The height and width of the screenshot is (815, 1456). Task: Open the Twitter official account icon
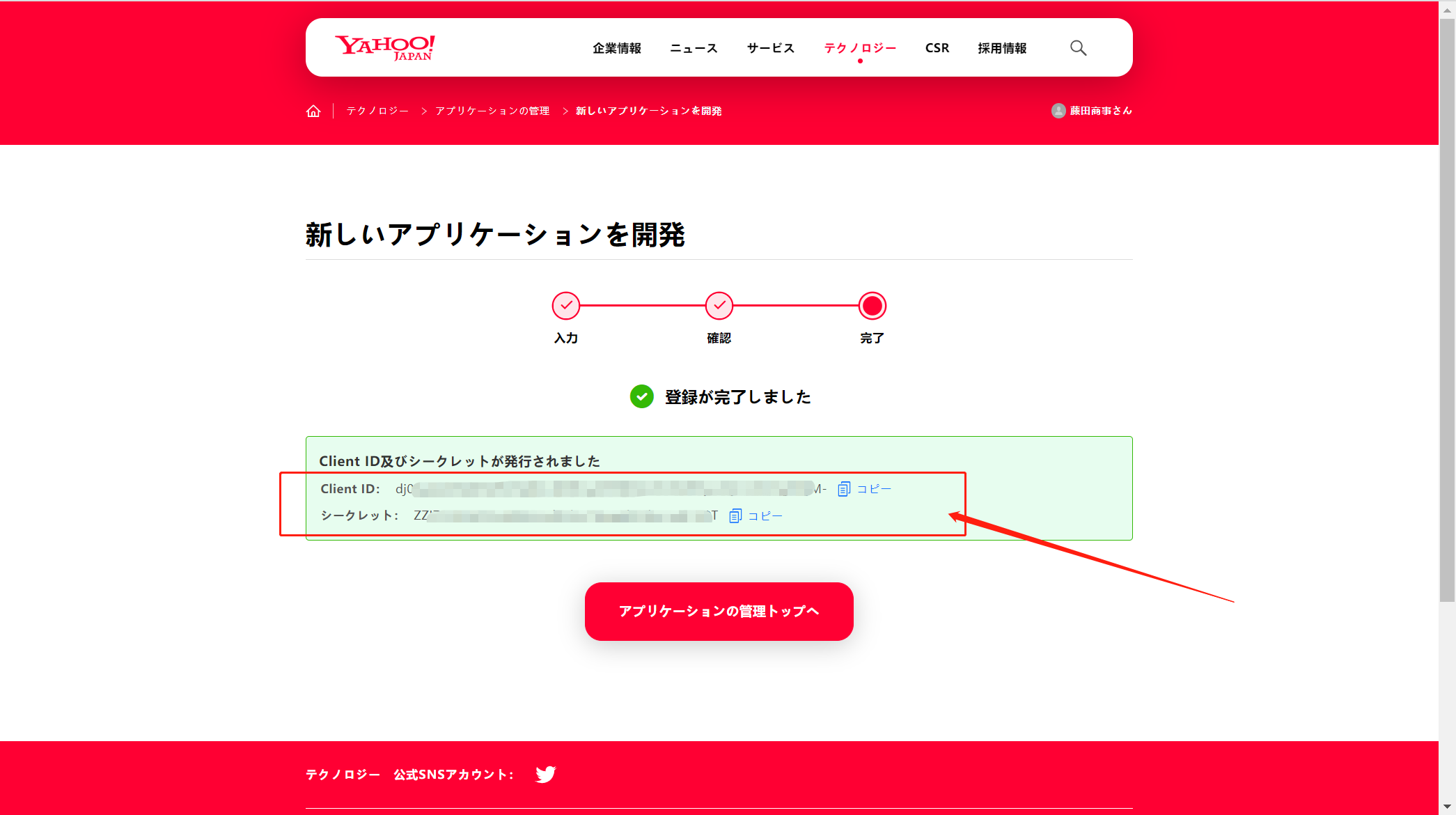pos(545,775)
